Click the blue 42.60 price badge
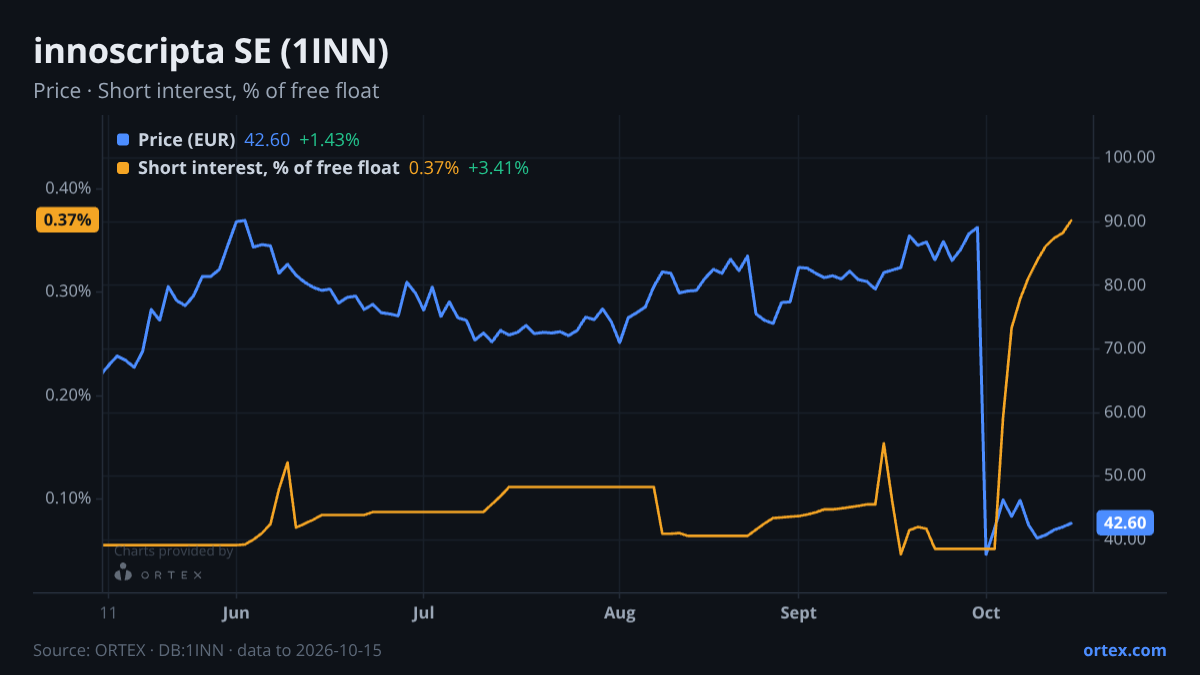 click(1126, 522)
